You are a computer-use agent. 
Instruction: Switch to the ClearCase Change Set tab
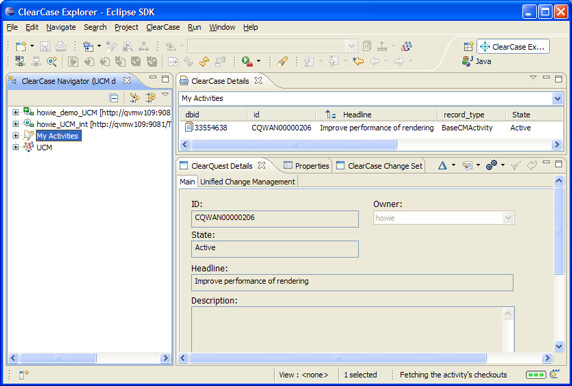[x=379, y=166]
